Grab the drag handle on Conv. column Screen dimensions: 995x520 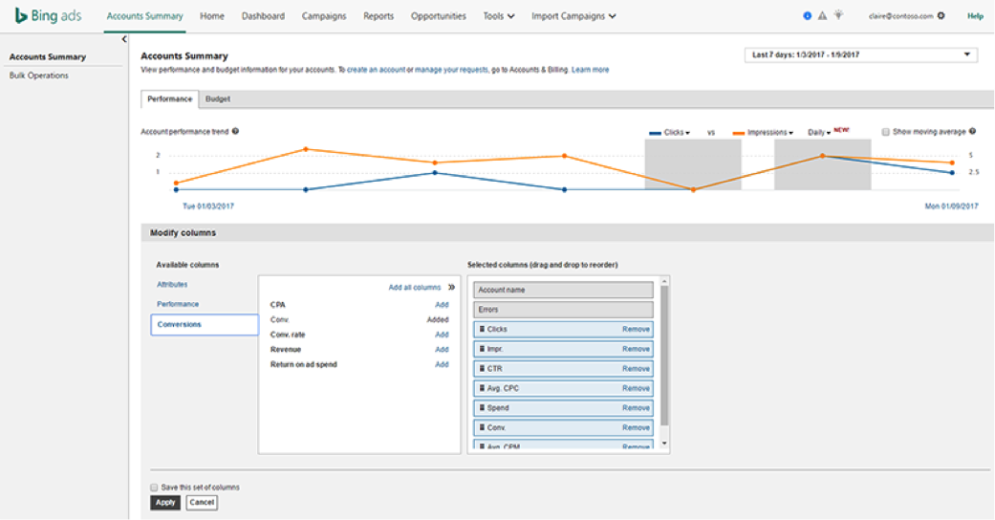click(x=482, y=427)
